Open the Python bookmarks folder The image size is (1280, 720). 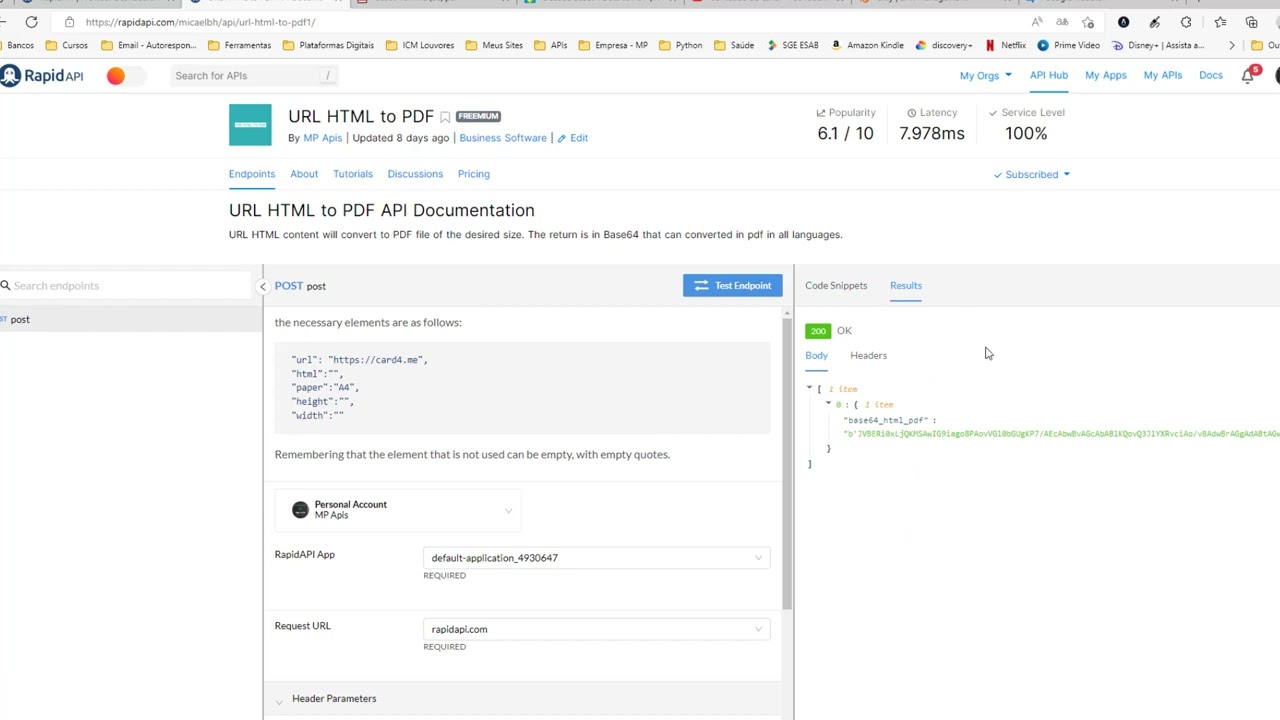click(x=680, y=45)
